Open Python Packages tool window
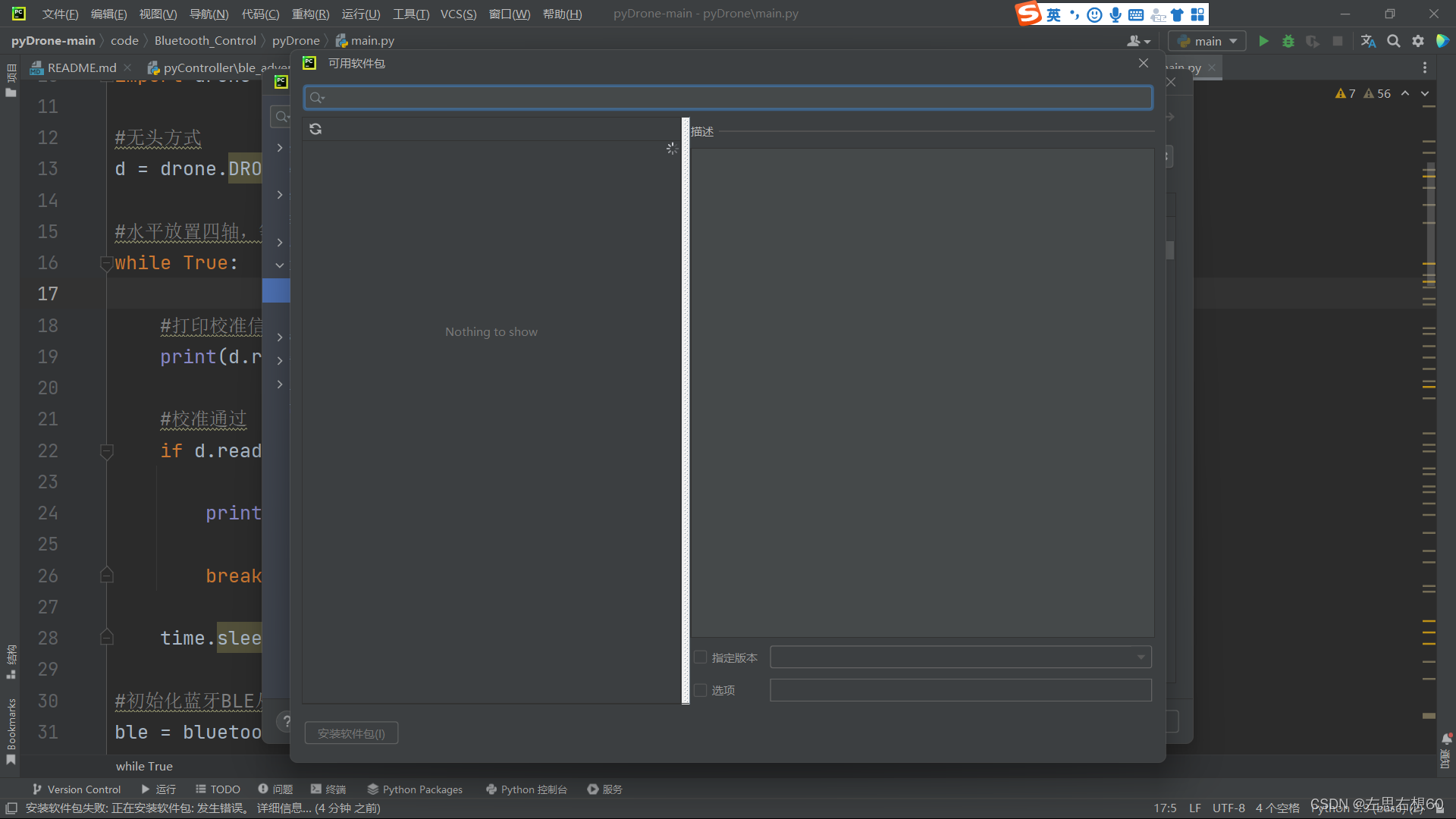 [x=415, y=789]
